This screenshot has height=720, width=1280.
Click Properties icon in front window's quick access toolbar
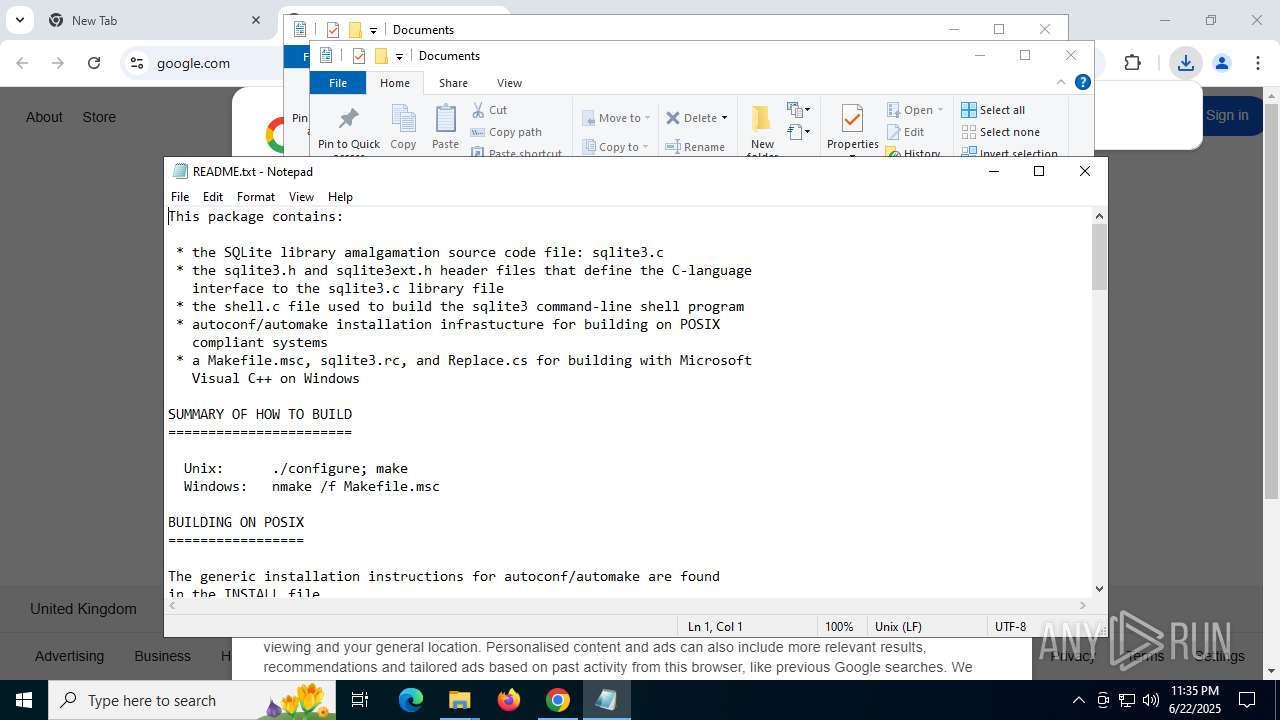pyautogui.click(x=359, y=56)
